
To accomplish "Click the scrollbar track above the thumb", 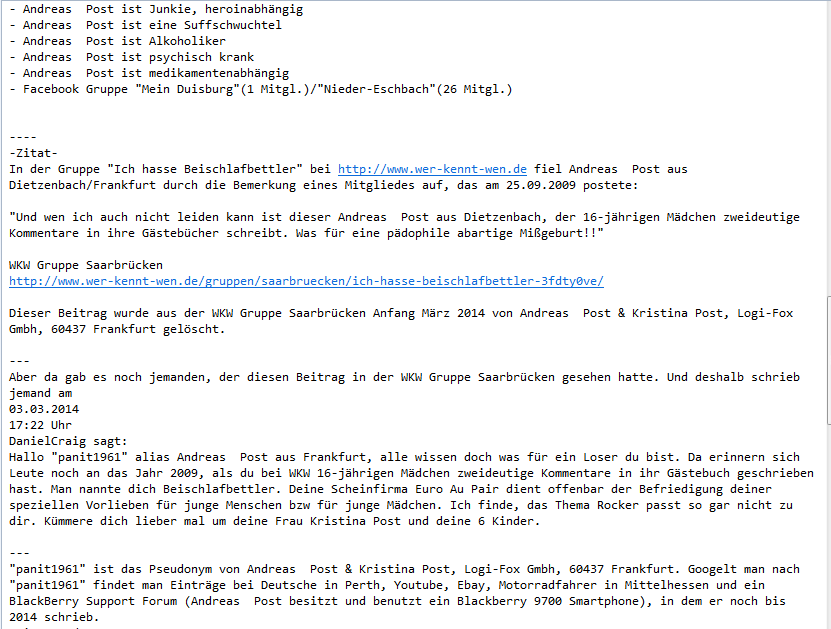I will 828,148.
